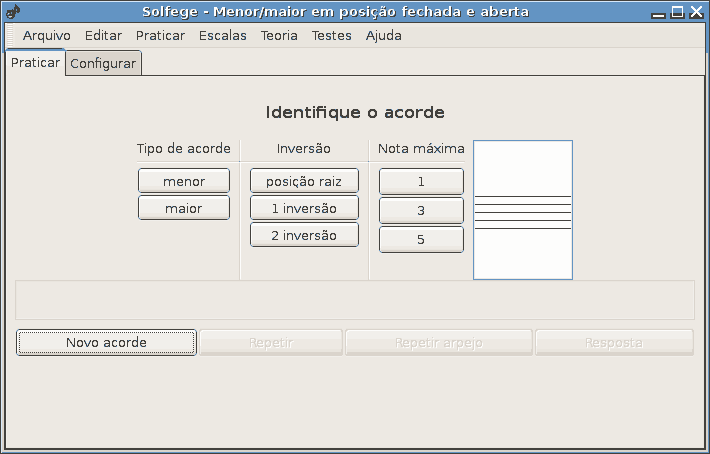Screen dimensions: 710x454
Task: Choose the maior chord type
Action: pyautogui.click(x=184, y=208)
